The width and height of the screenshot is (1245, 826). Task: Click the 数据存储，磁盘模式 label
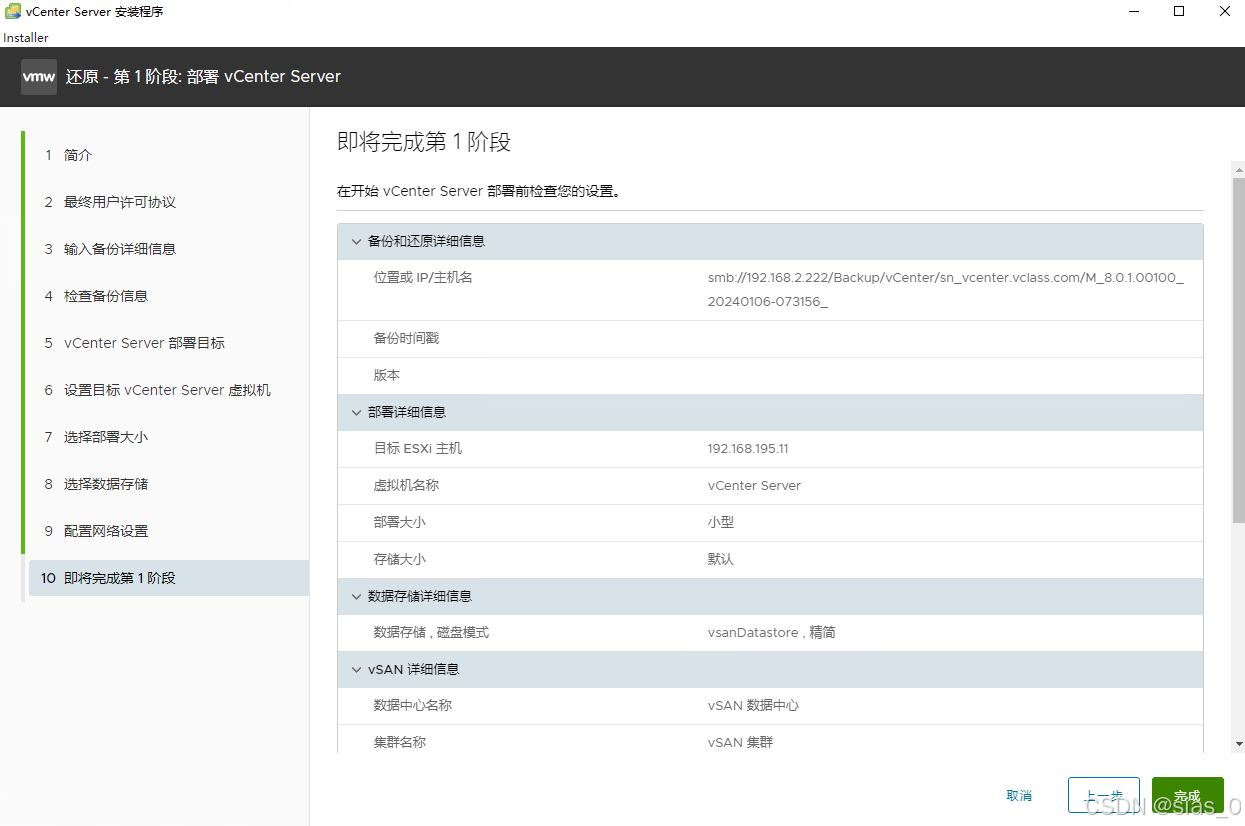point(431,633)
